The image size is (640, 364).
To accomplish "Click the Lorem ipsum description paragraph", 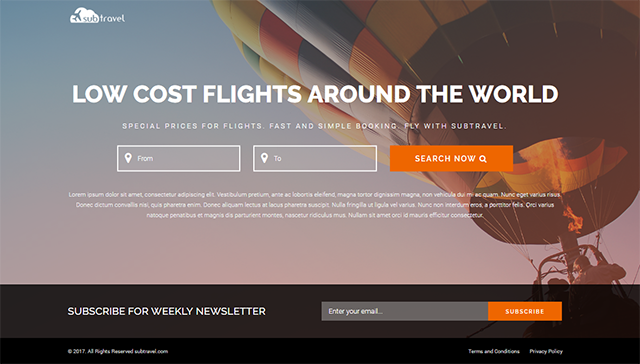I will coord(315,205).
